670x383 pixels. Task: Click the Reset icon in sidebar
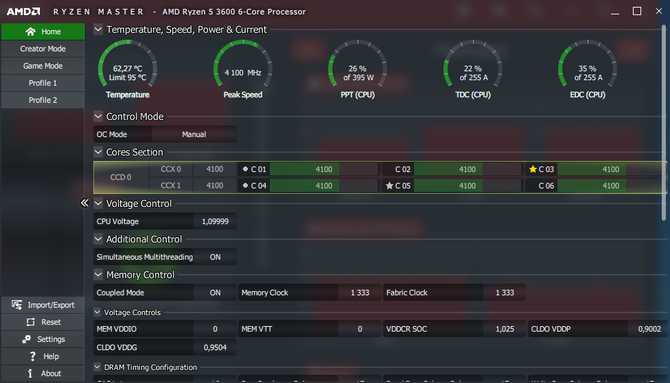pyautogui.click(x=30, y=322)
